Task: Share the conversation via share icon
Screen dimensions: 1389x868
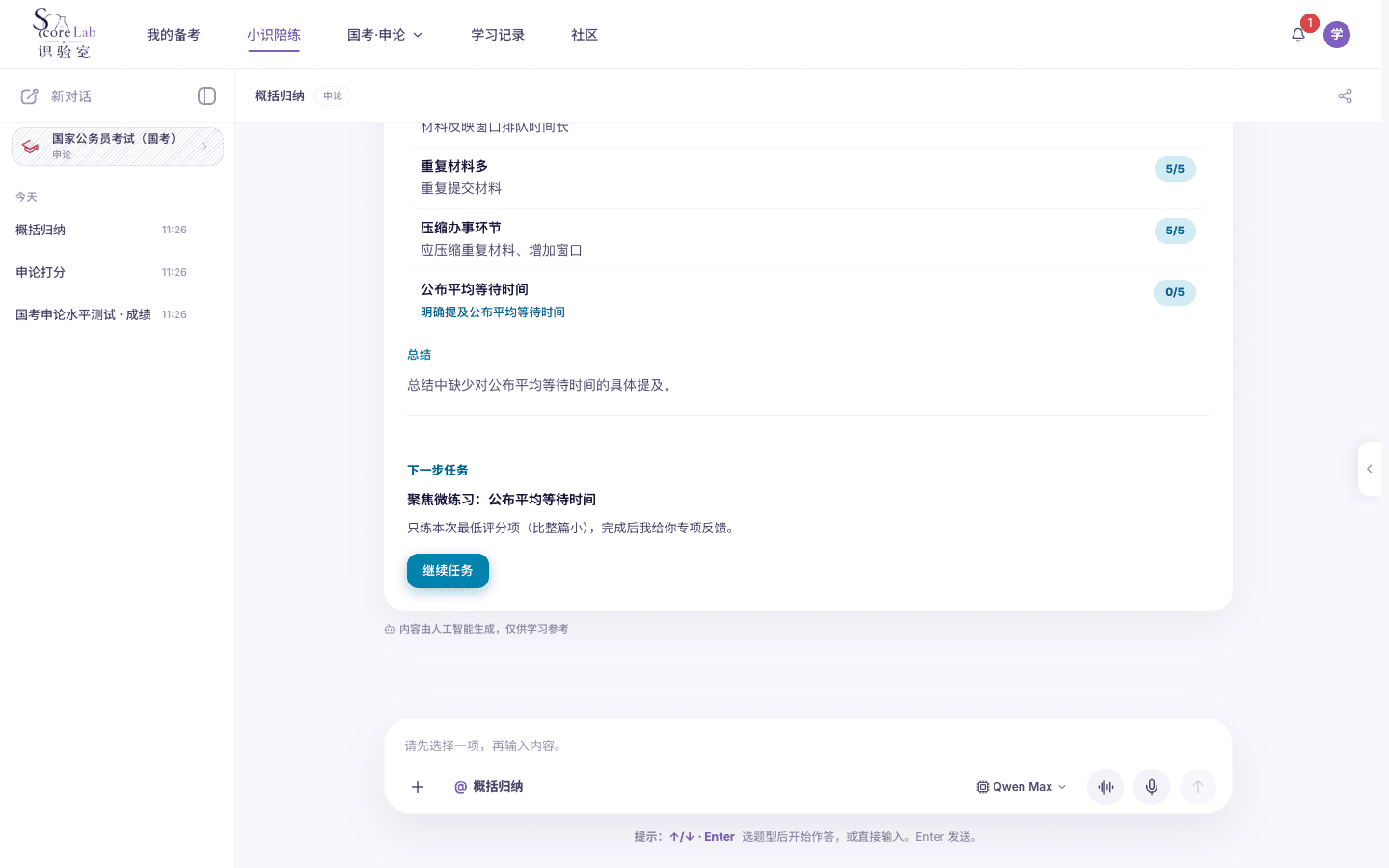Action: tap(1346, 96)
